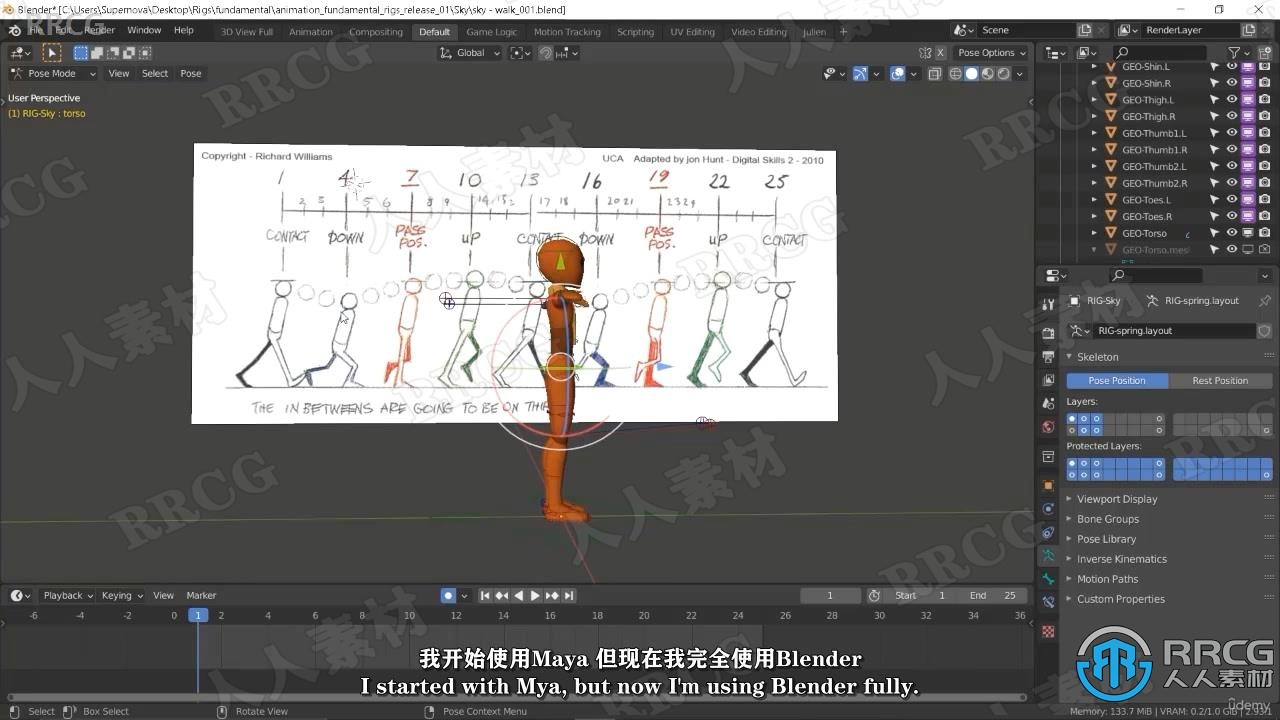This screenshot has width=1280, height=720.
Task: Jump to the end frame
Action: point(569,595)
